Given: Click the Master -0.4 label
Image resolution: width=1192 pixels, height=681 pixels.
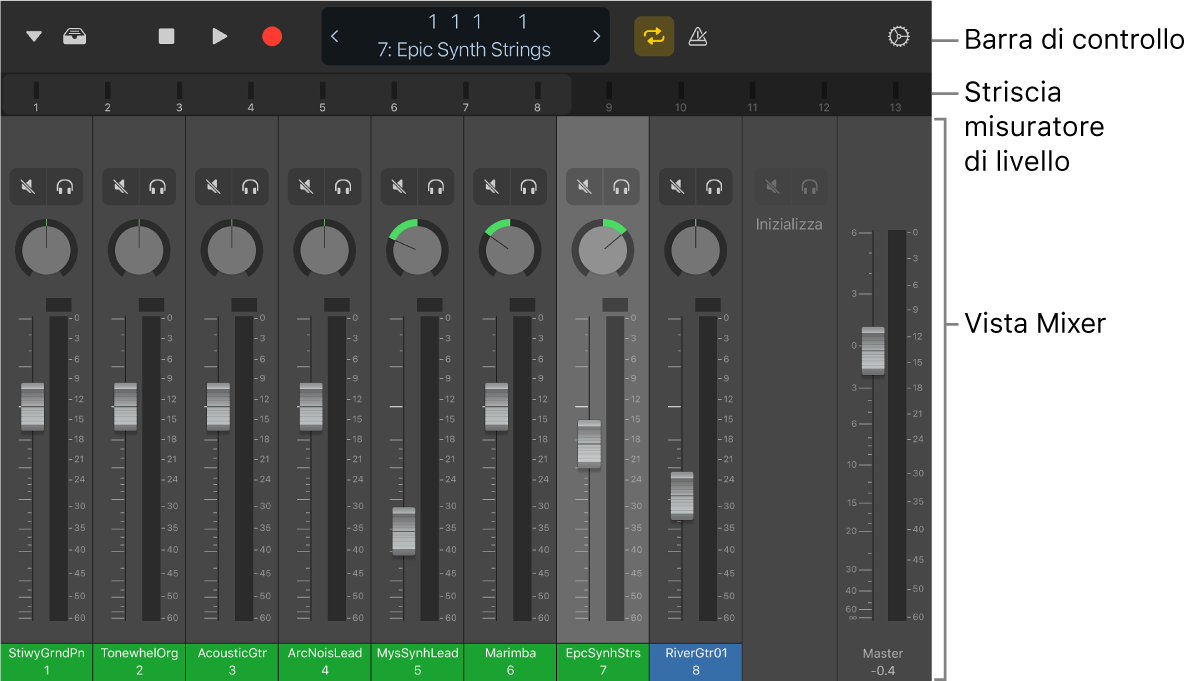Looking at the screenshot, I should pos(883,662).
